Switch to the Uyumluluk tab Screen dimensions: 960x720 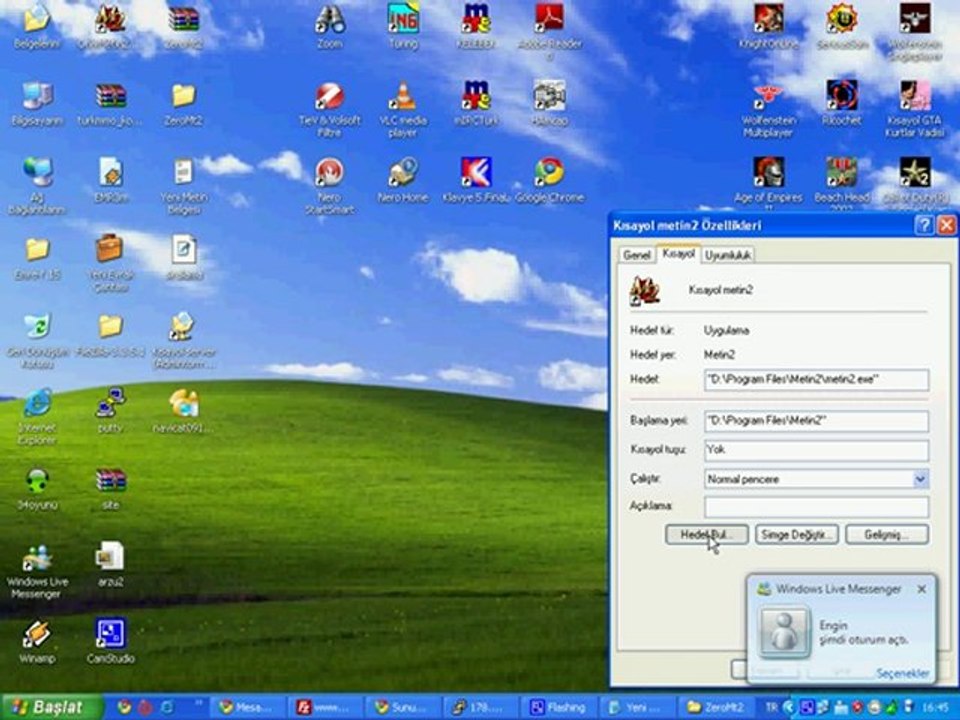click(x=727, y=255)
